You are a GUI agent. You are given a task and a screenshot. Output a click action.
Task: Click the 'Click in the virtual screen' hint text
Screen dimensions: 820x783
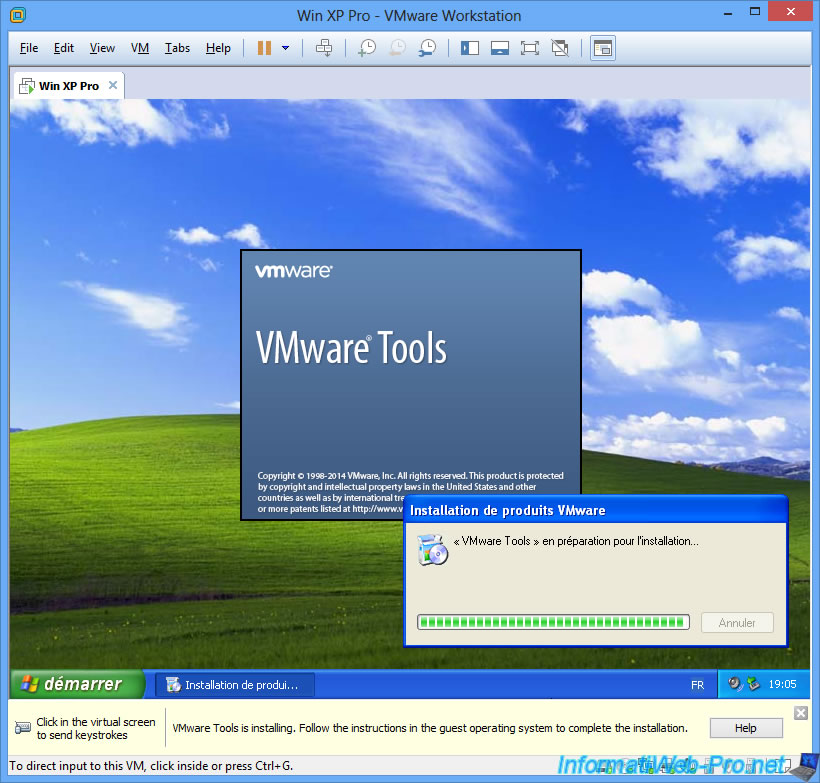tap(96, 728)
